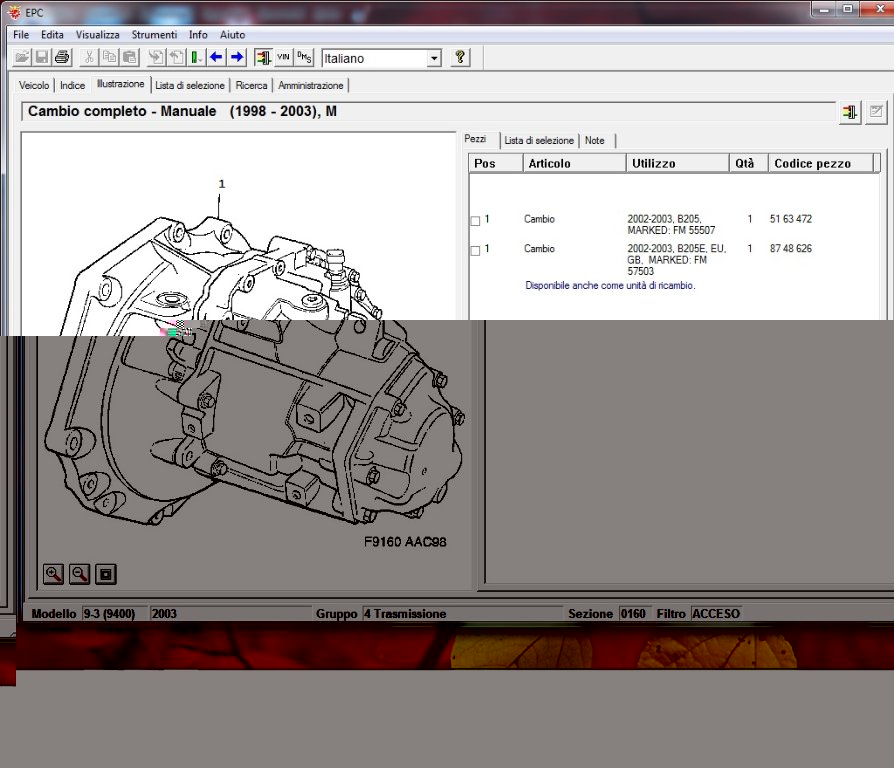This screenshot has width=894, height=768.
Task: Open the VIN lookup tool
Action: click(283, 58)
